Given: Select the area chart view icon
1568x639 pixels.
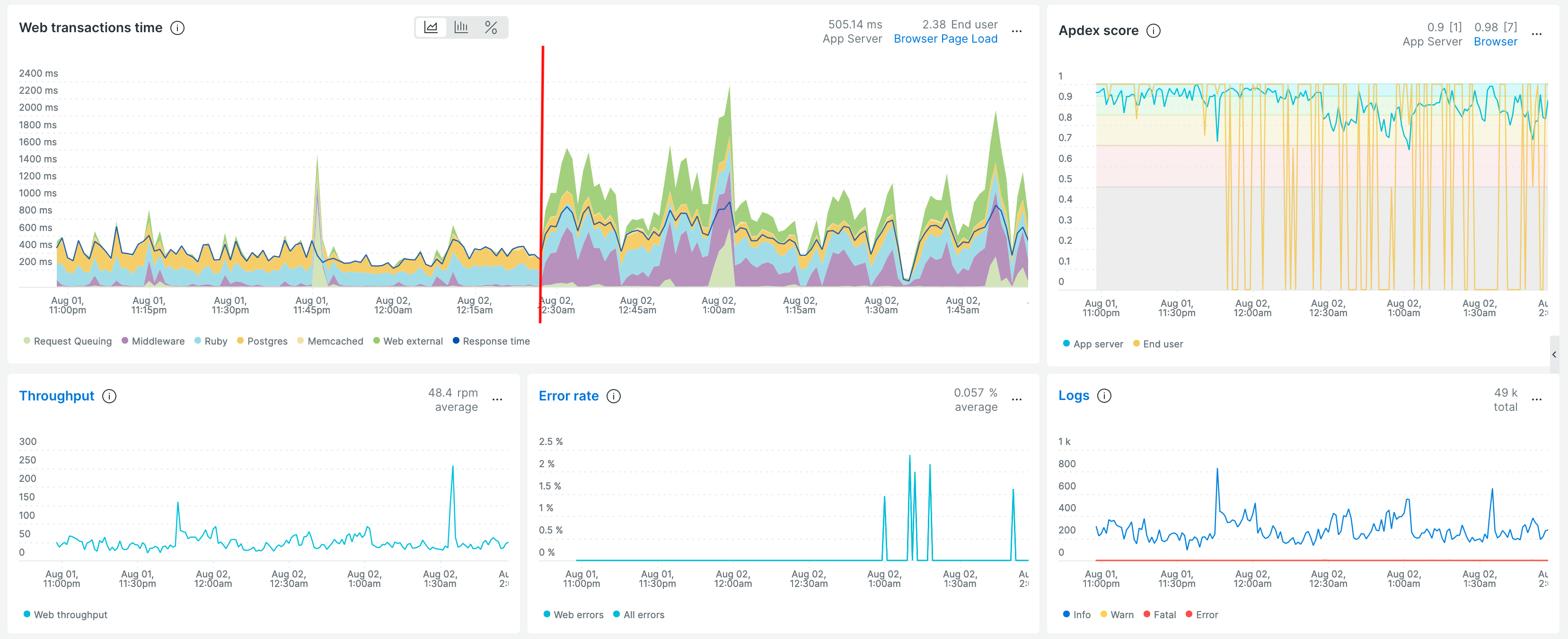Looking at the screenshot, I should pyautogui.click(x=432, y=27).
